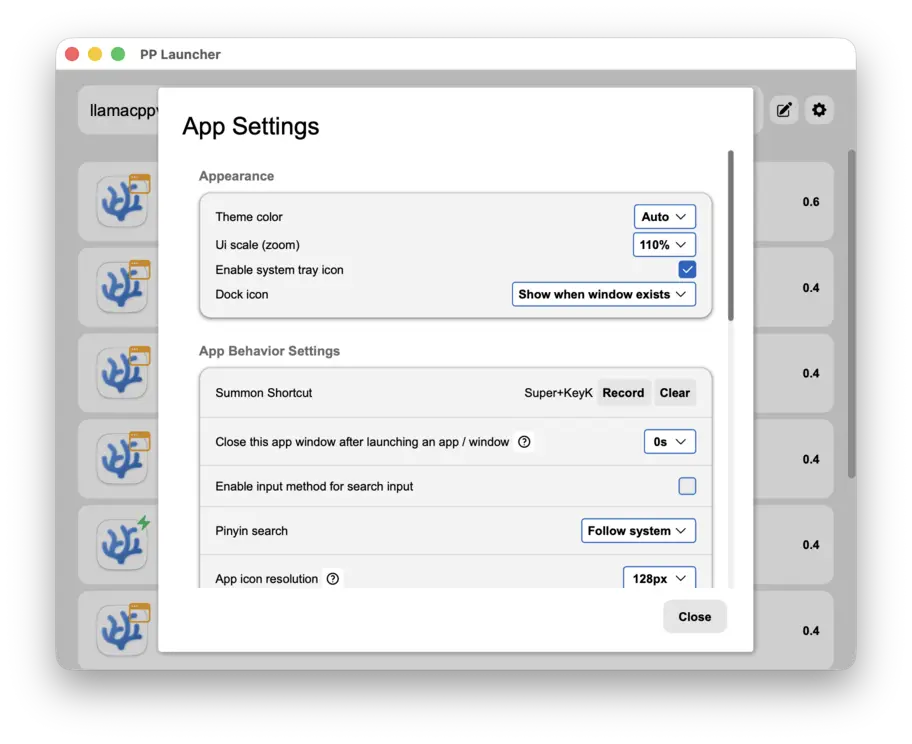The image size is (912, 744).
Task: Open the Ui scale 110% dropdown
Action: click(664, 245)
